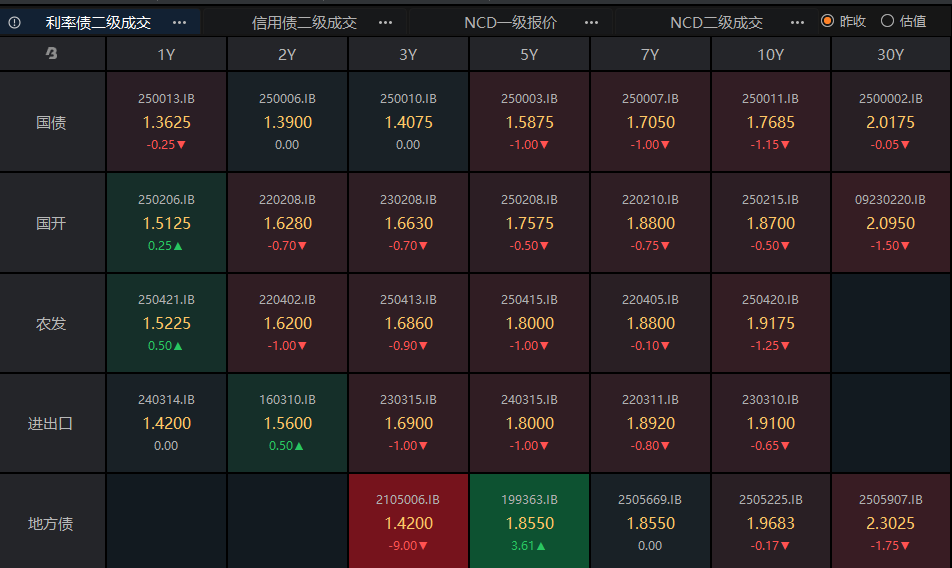Viewport: 952px width, 568px height.
Task: Select the 地方债 row label
Action: click(x=52, y=523)
